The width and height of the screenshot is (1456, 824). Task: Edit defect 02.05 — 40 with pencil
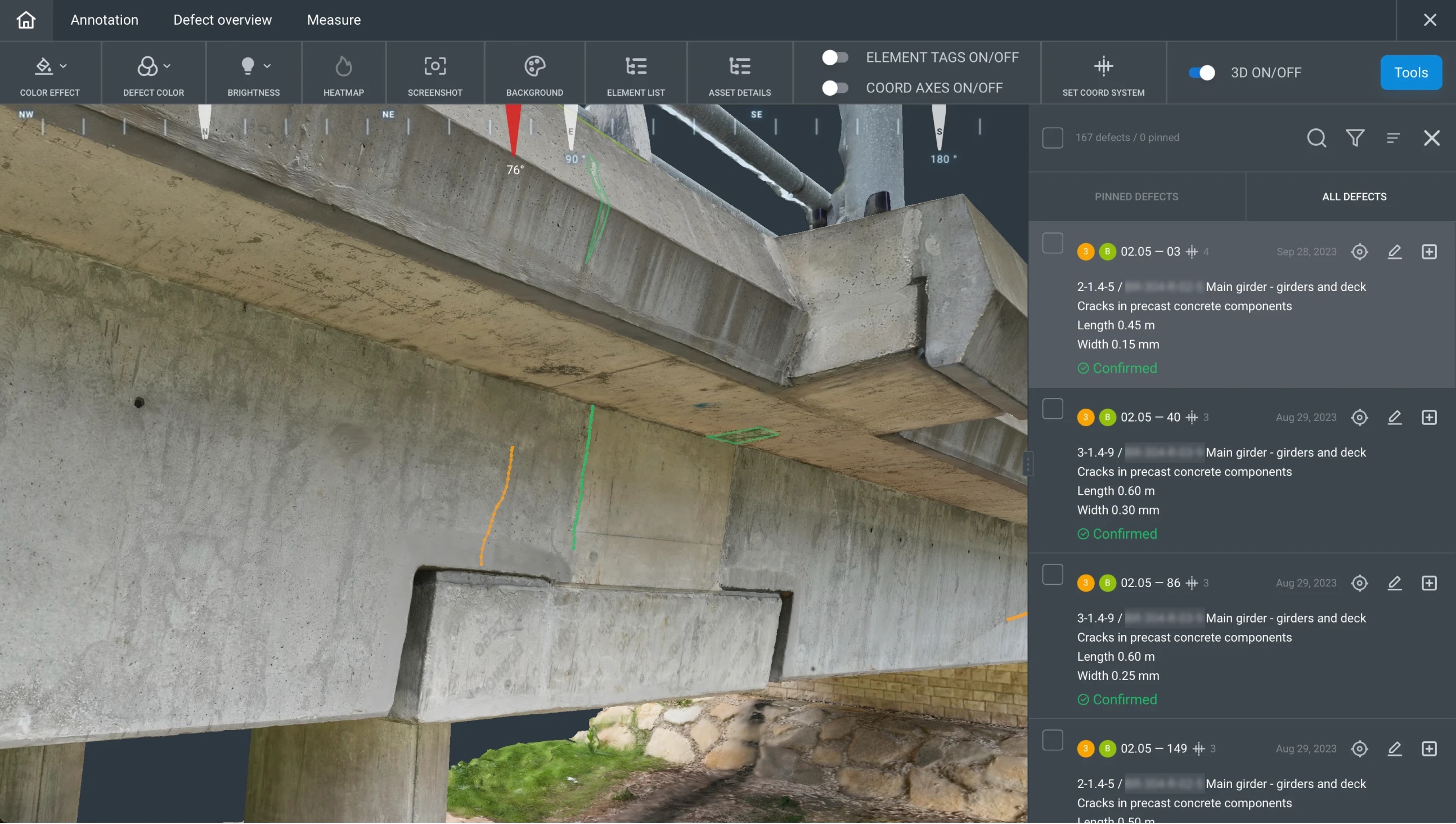point(1394,418)
